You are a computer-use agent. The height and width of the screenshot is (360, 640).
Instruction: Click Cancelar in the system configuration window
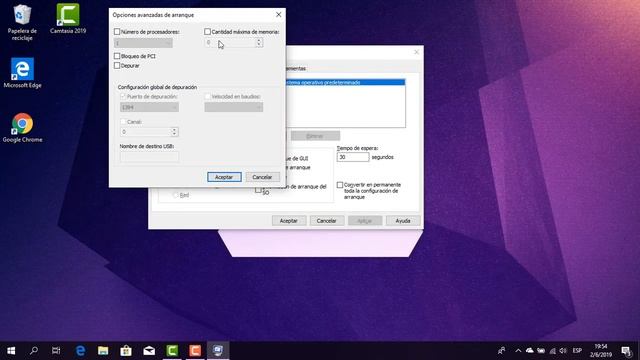[x=327, y=221]
